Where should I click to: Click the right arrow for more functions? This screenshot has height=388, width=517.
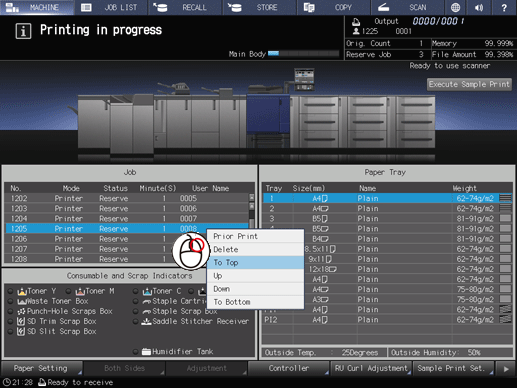pyautogui.click(x=506, y=369)
